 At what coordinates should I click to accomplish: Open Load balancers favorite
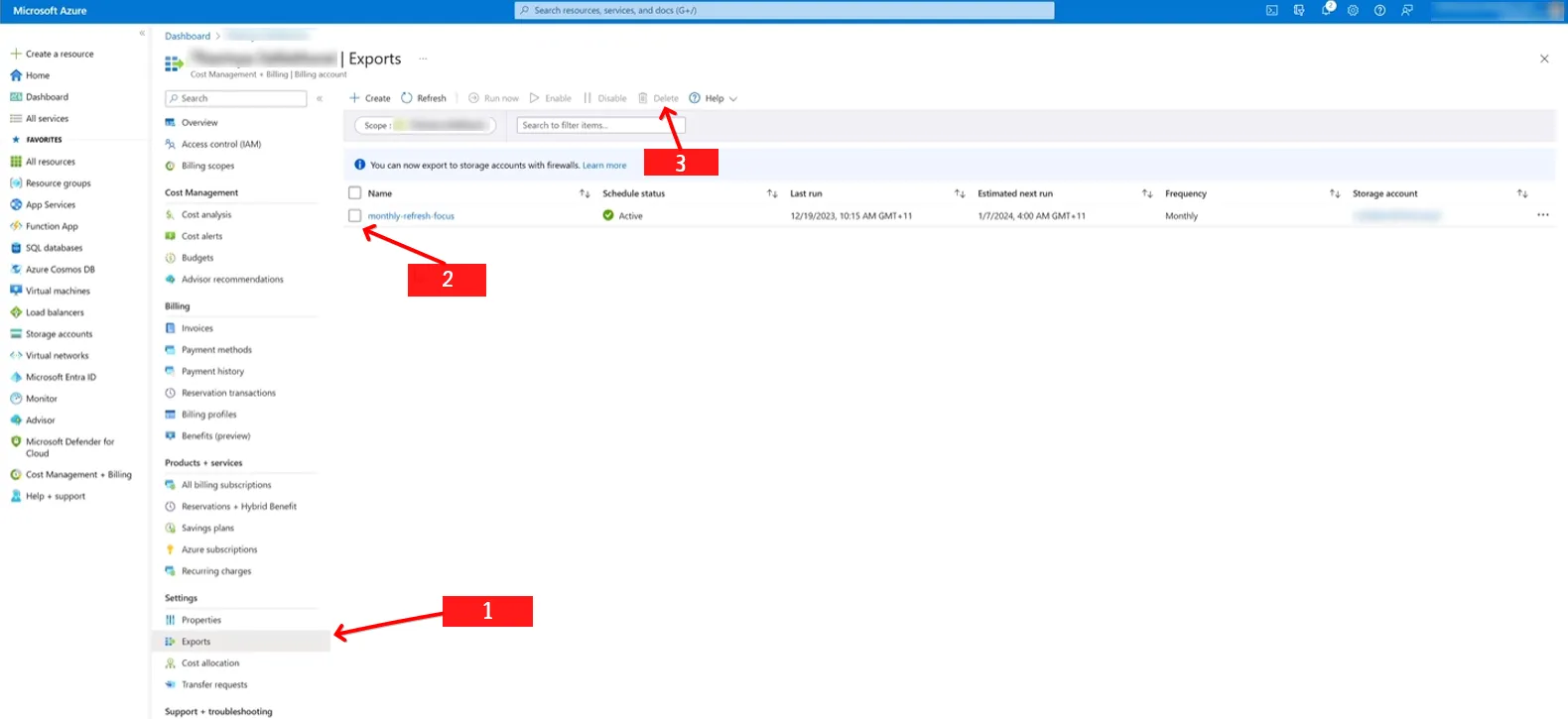tap(55, 312)
